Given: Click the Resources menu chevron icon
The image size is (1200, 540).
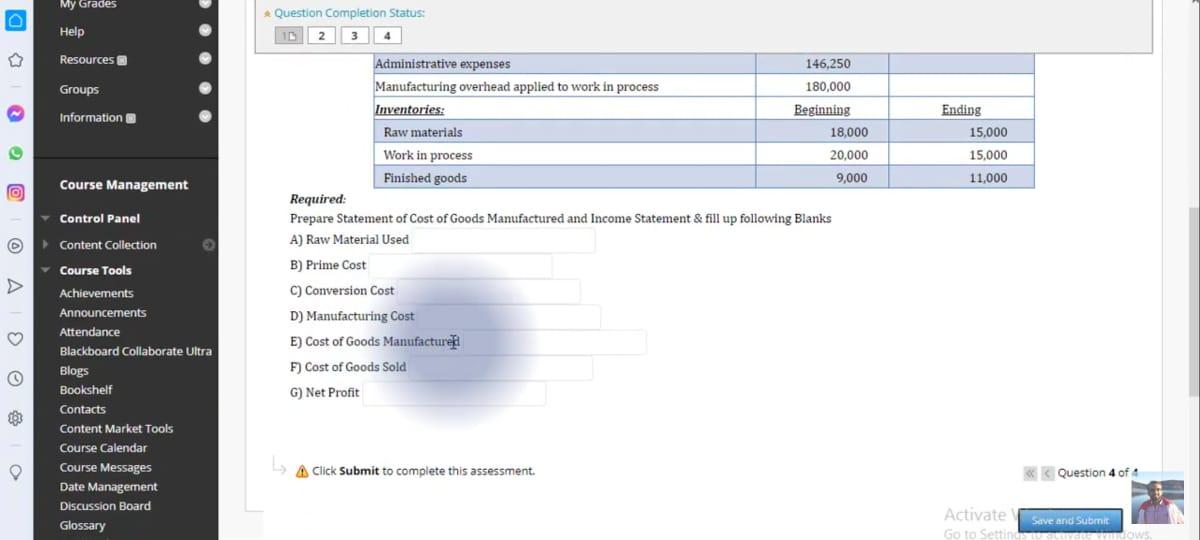Looking at the screenshot, I should point(205,59).
